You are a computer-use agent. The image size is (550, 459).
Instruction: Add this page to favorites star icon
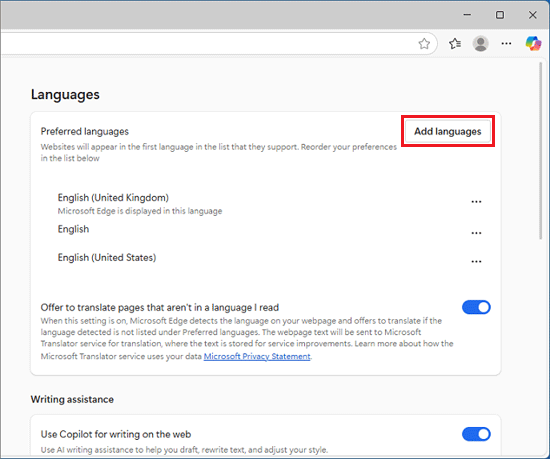[424, 44]
